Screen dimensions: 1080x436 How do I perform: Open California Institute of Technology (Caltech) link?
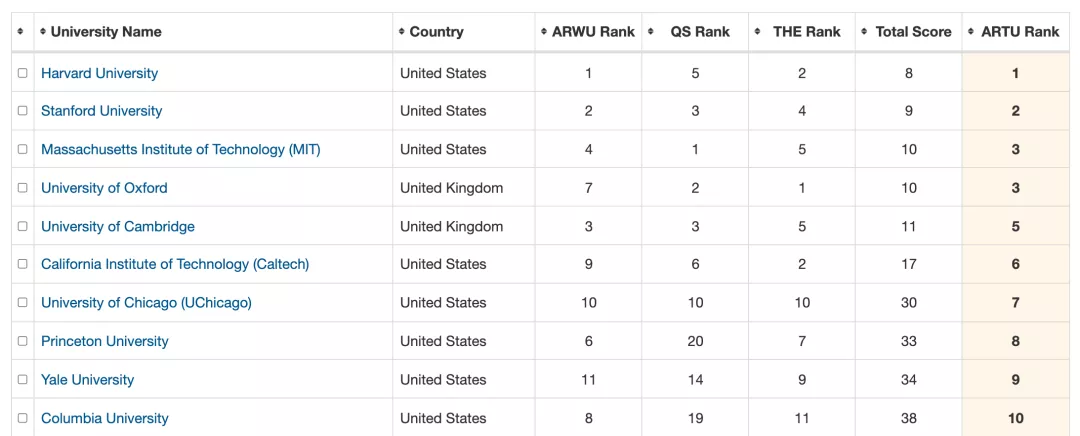[x=175, y=264]
